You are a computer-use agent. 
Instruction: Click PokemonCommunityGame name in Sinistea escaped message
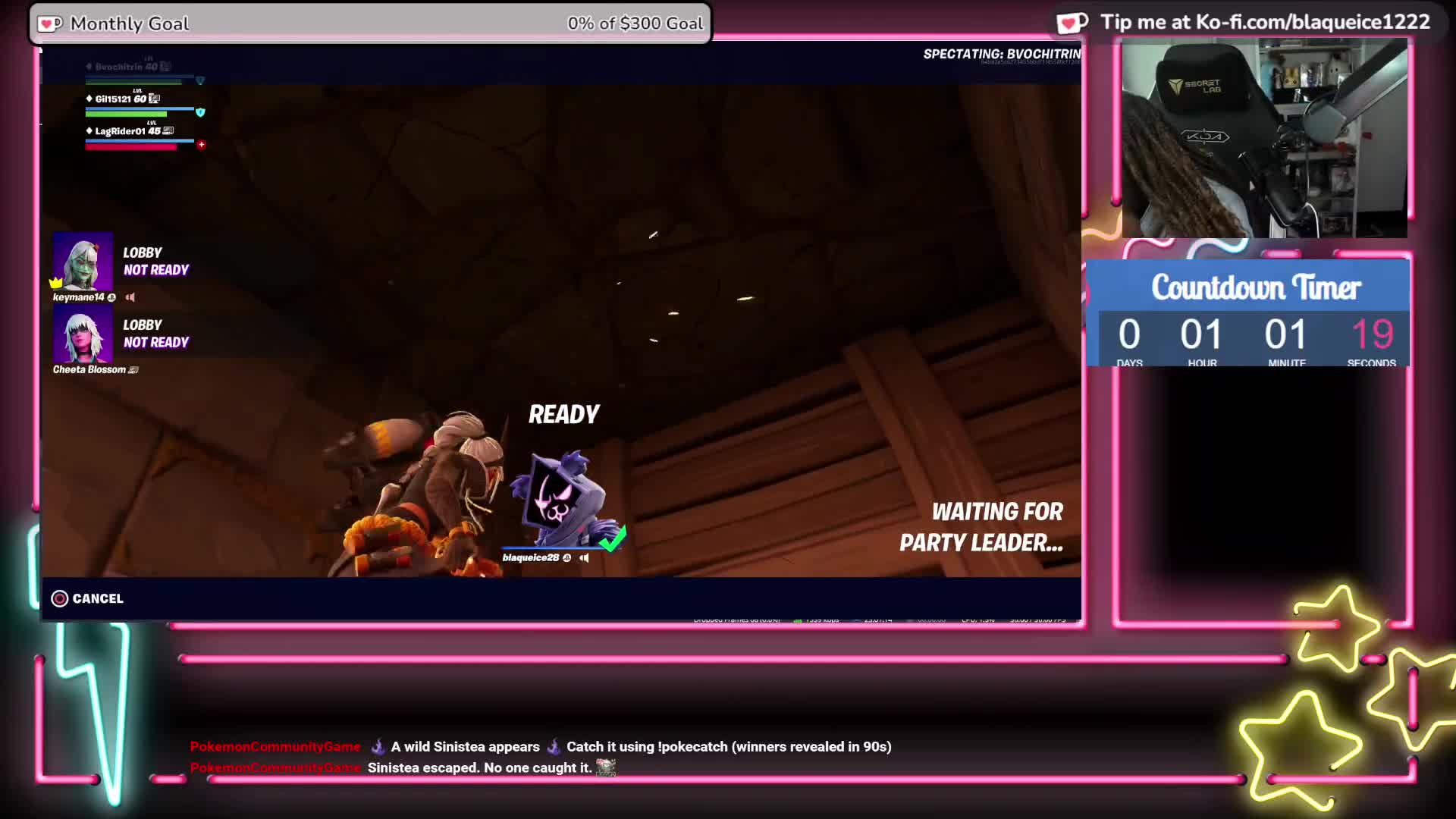tap(275, 768)
